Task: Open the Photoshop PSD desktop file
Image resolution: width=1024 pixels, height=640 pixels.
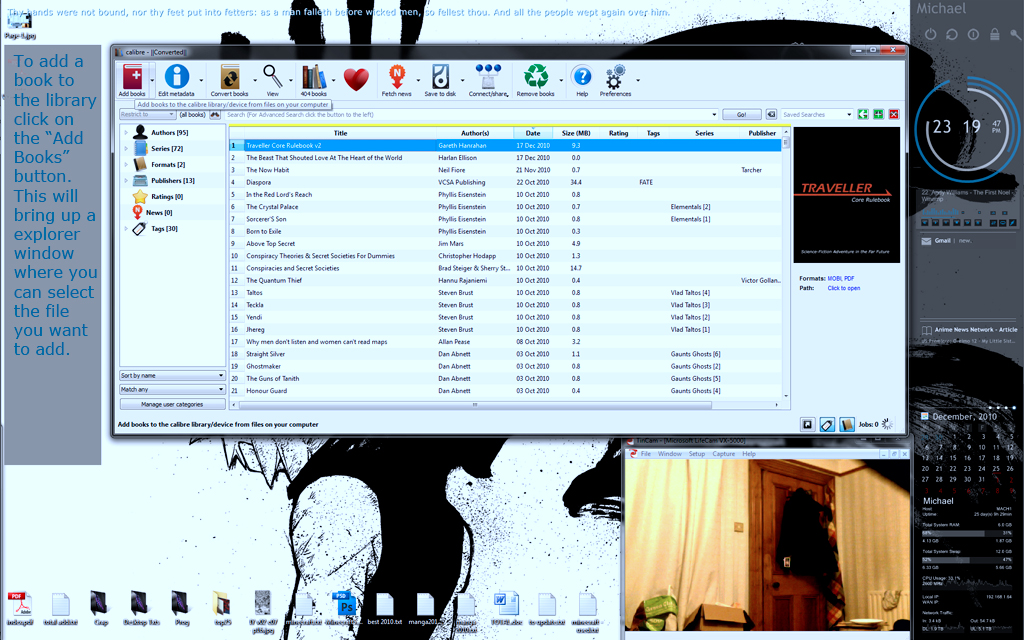Action: tap(344, 604)
